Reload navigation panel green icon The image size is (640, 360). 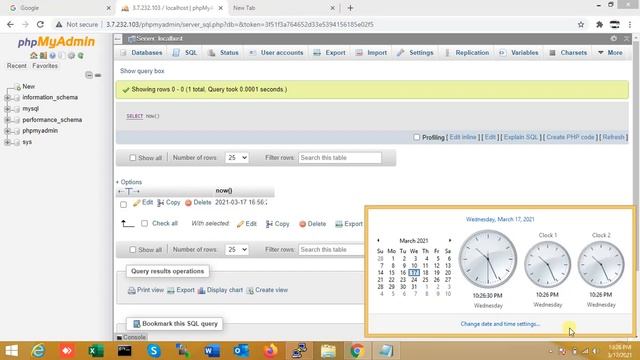[81, 56]
